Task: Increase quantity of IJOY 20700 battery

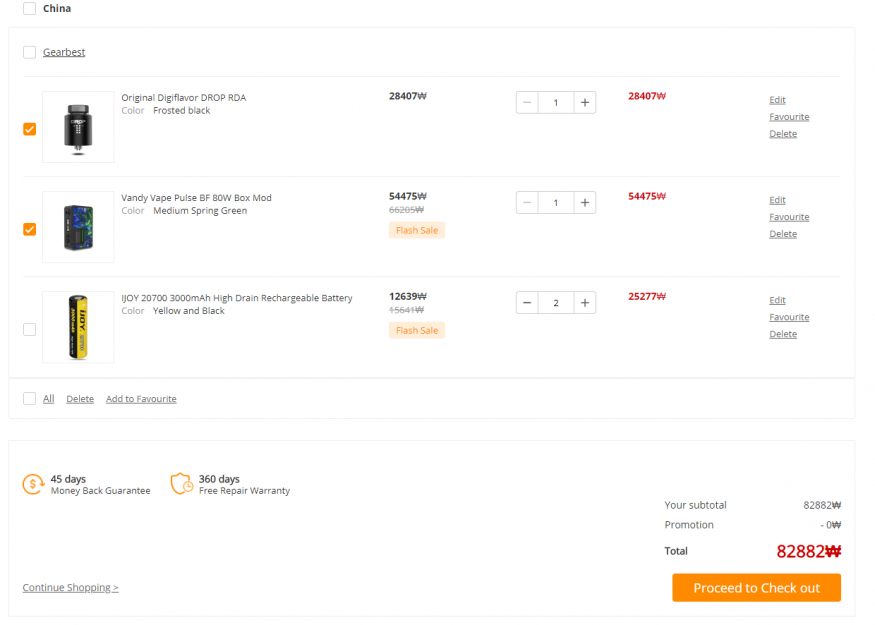Action: [x=584, y=303]
